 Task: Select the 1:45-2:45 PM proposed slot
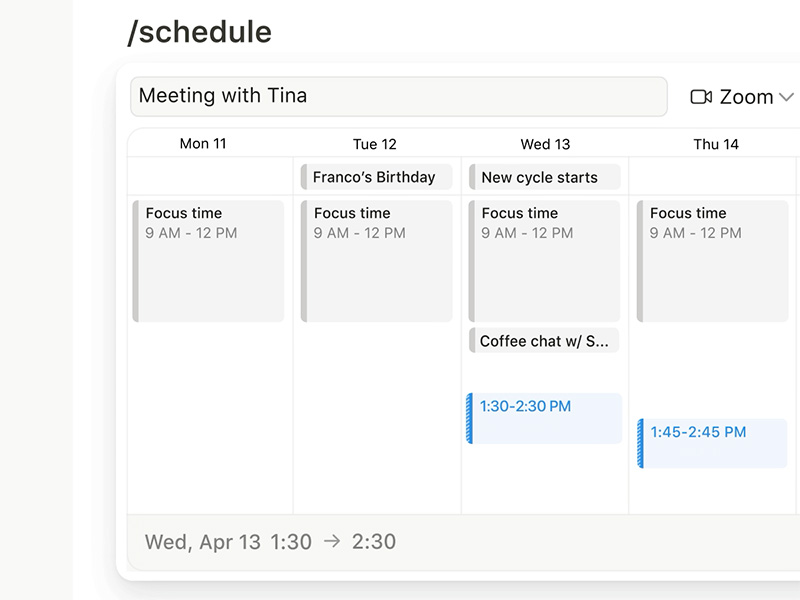point(713,443)
